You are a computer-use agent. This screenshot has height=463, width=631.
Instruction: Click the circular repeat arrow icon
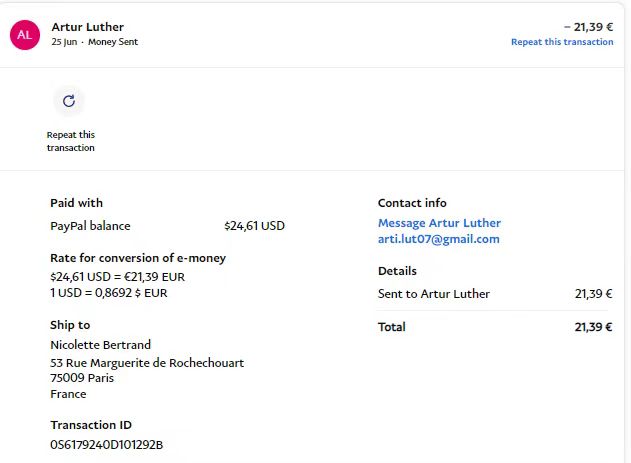[69, 101]
